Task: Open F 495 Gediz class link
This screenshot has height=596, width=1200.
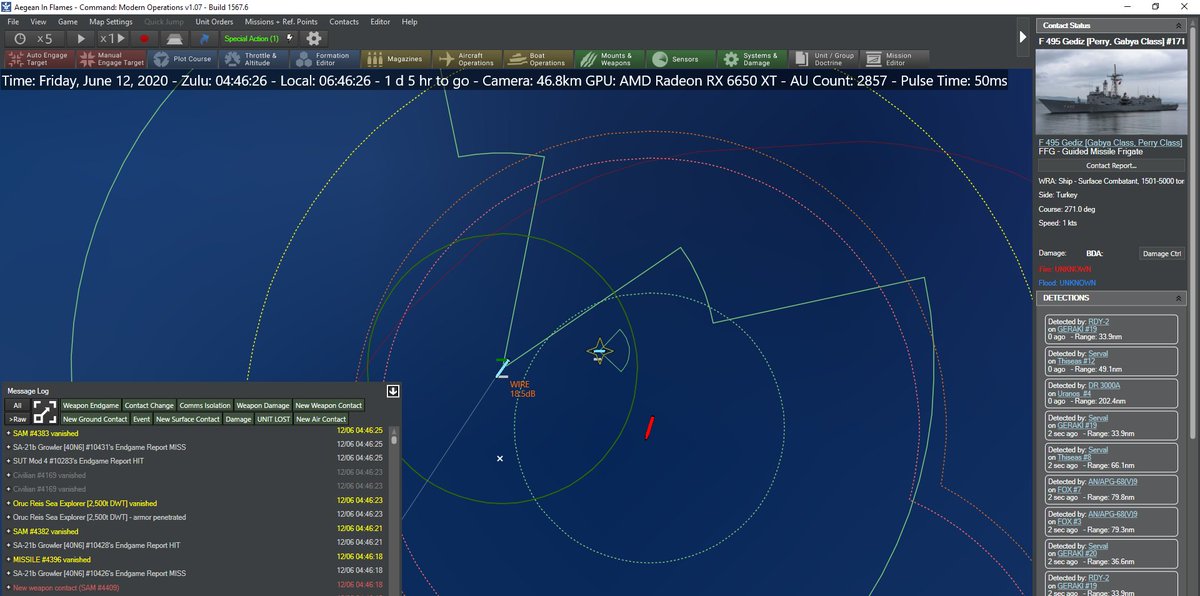Action: [x=1111, y=143]
